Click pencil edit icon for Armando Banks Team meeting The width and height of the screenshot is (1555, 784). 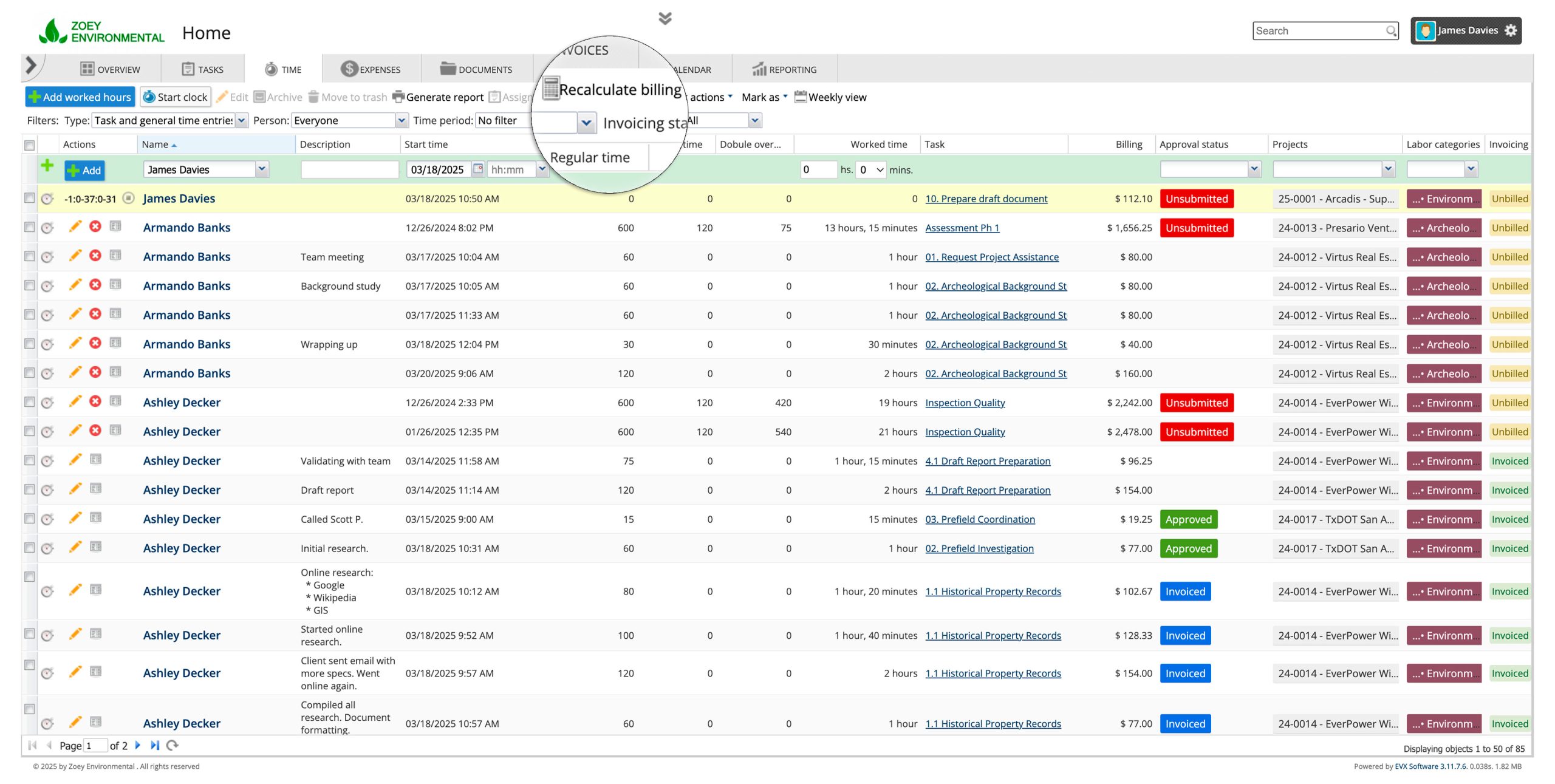[x=75, y=256]
